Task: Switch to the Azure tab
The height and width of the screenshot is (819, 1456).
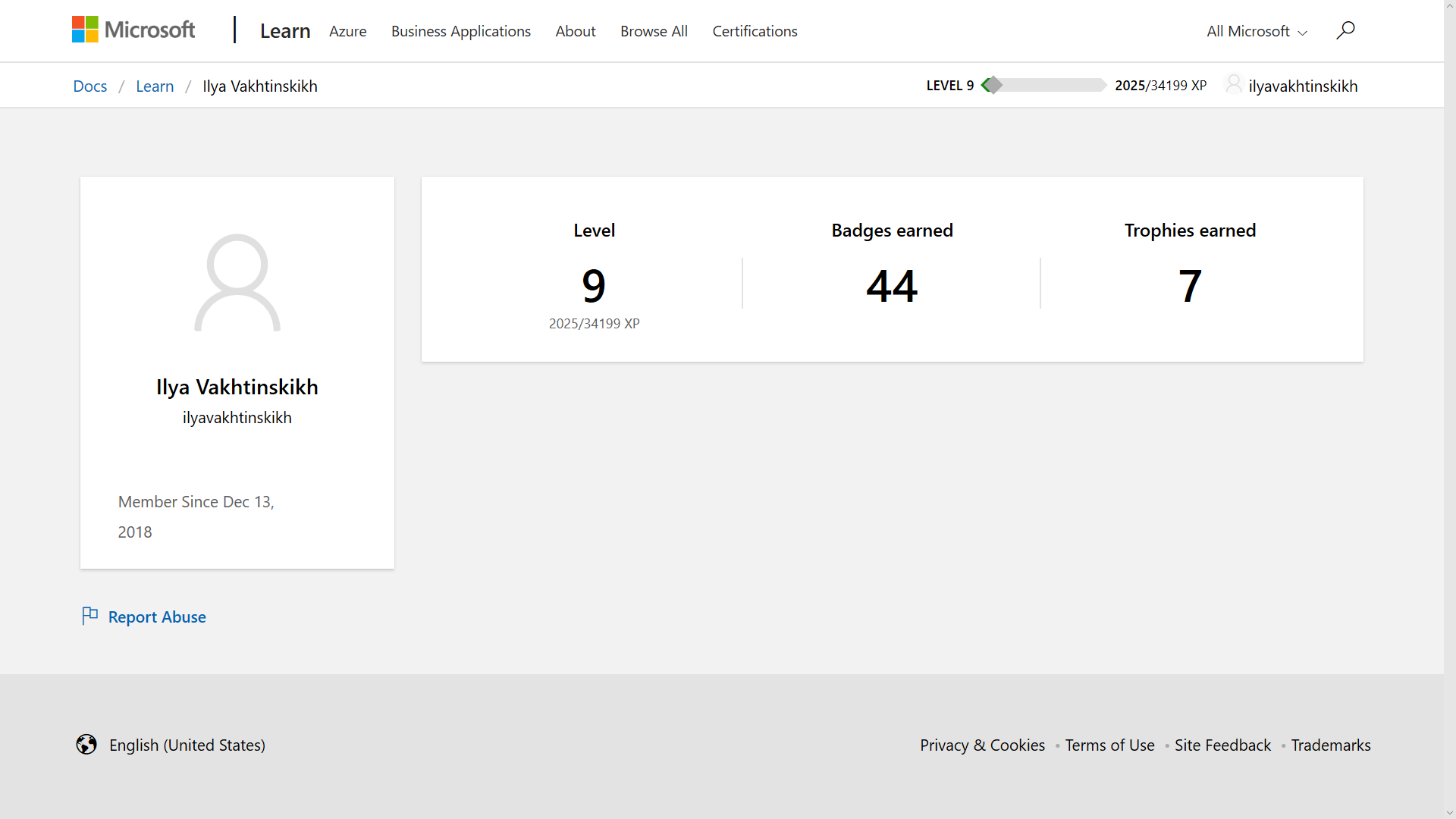Action: [347, 31]
